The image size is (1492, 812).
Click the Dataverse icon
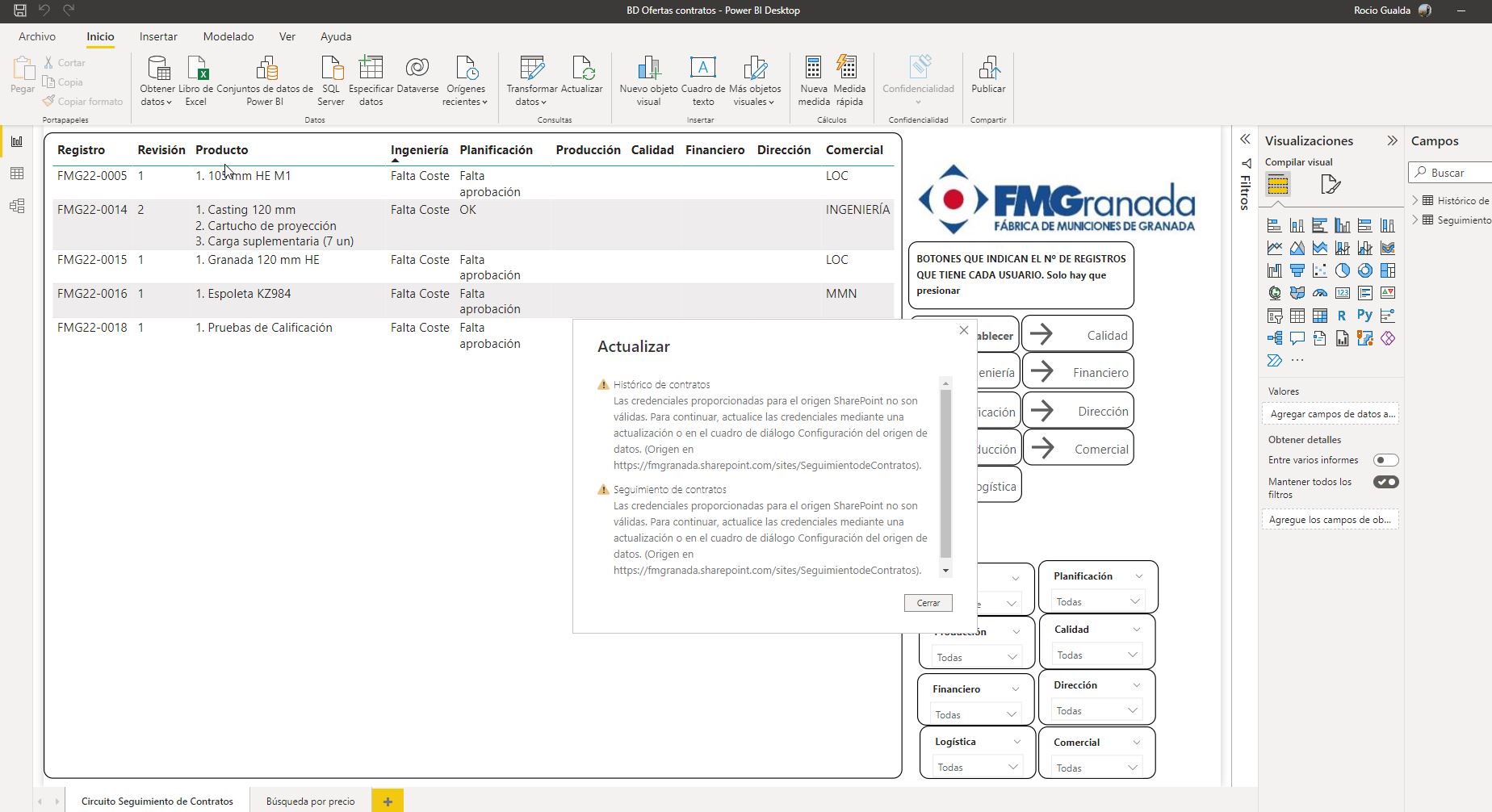pos(417,68)
